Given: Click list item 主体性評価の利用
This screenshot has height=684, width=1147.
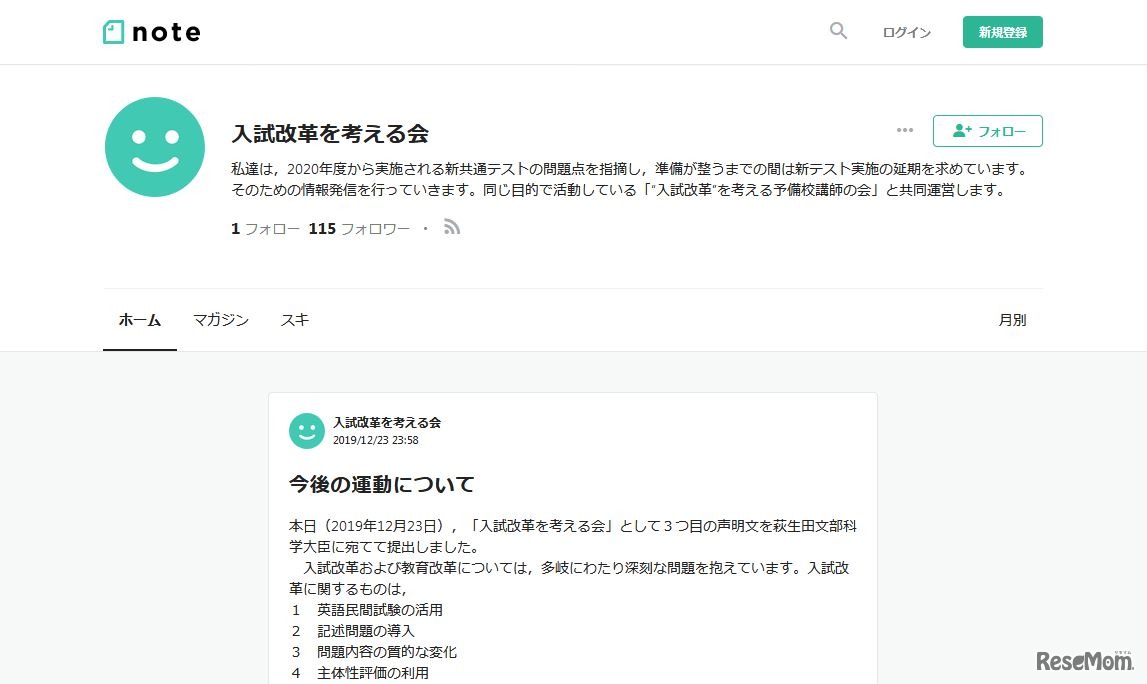Looking at the screenshot, I should pyautogui.click(x=373, y=673).
